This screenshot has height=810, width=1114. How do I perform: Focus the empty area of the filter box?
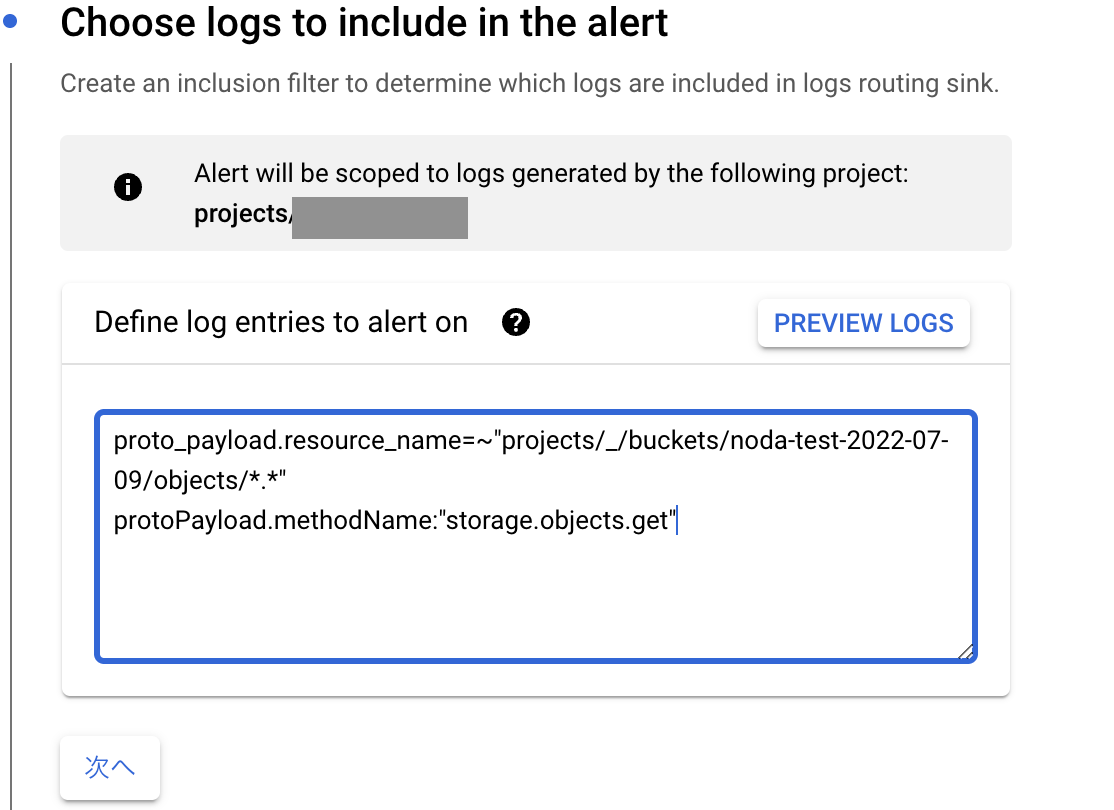coord(536,595)
